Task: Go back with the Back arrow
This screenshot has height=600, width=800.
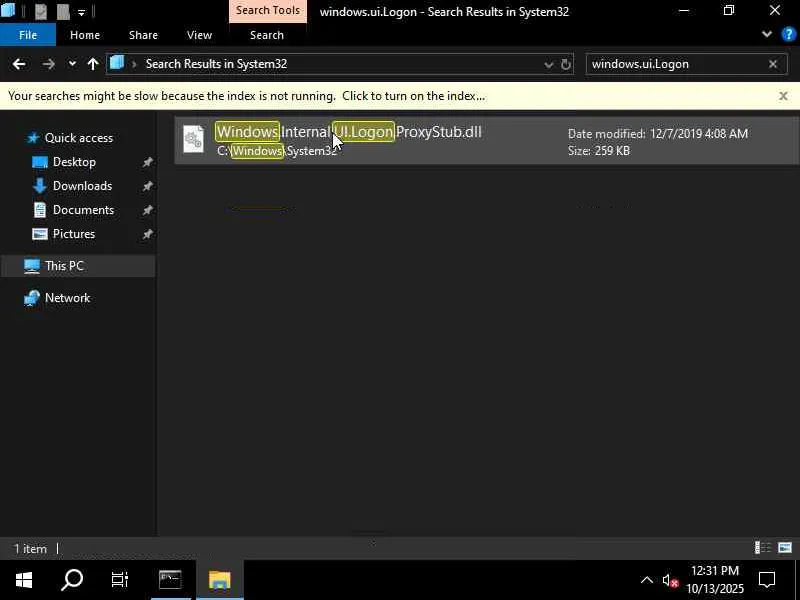Action: (19, 64)
